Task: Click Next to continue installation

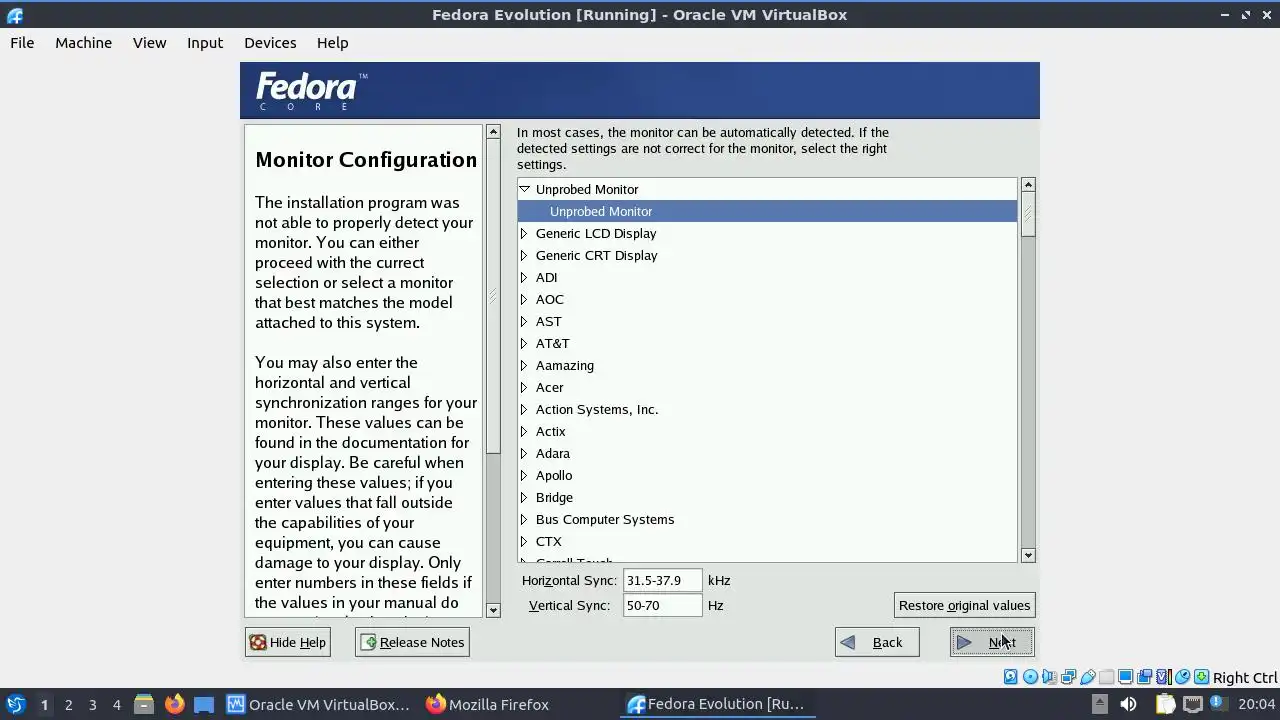Action: coord(992,642)
